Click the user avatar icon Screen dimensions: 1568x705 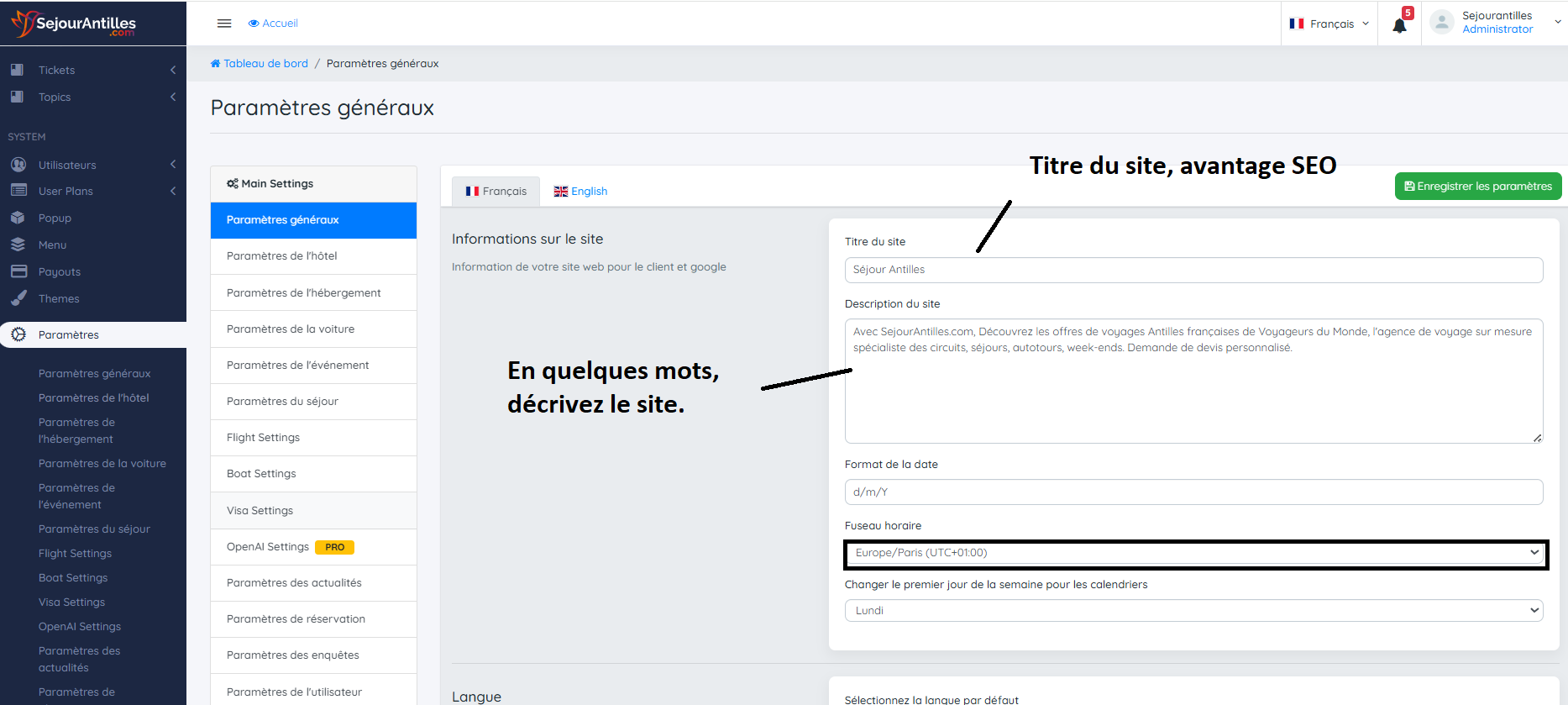tap(1442, 23)
